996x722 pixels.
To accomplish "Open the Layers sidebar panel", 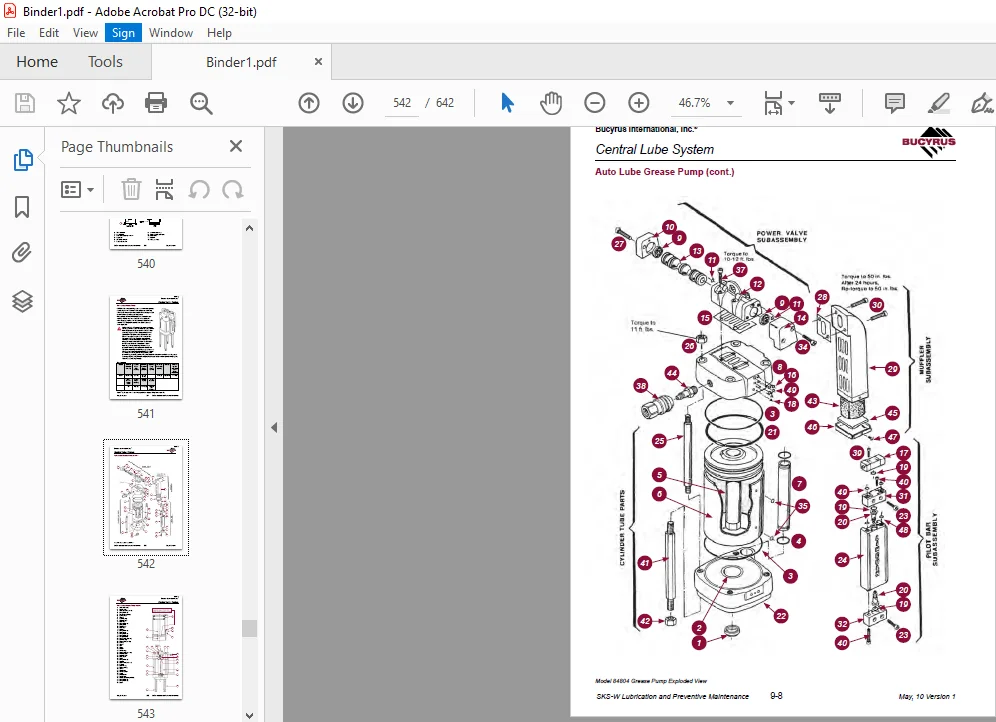I will pyautogui.click(x=22, y=301).
